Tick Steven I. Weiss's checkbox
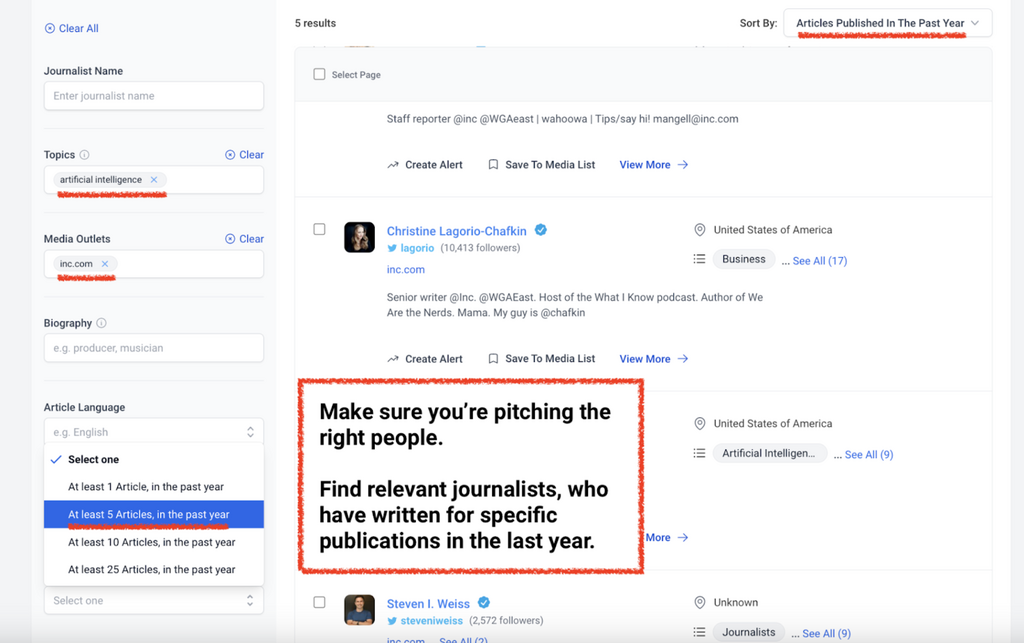This screenshot has width=1024, height=643. tap(319, 602)
